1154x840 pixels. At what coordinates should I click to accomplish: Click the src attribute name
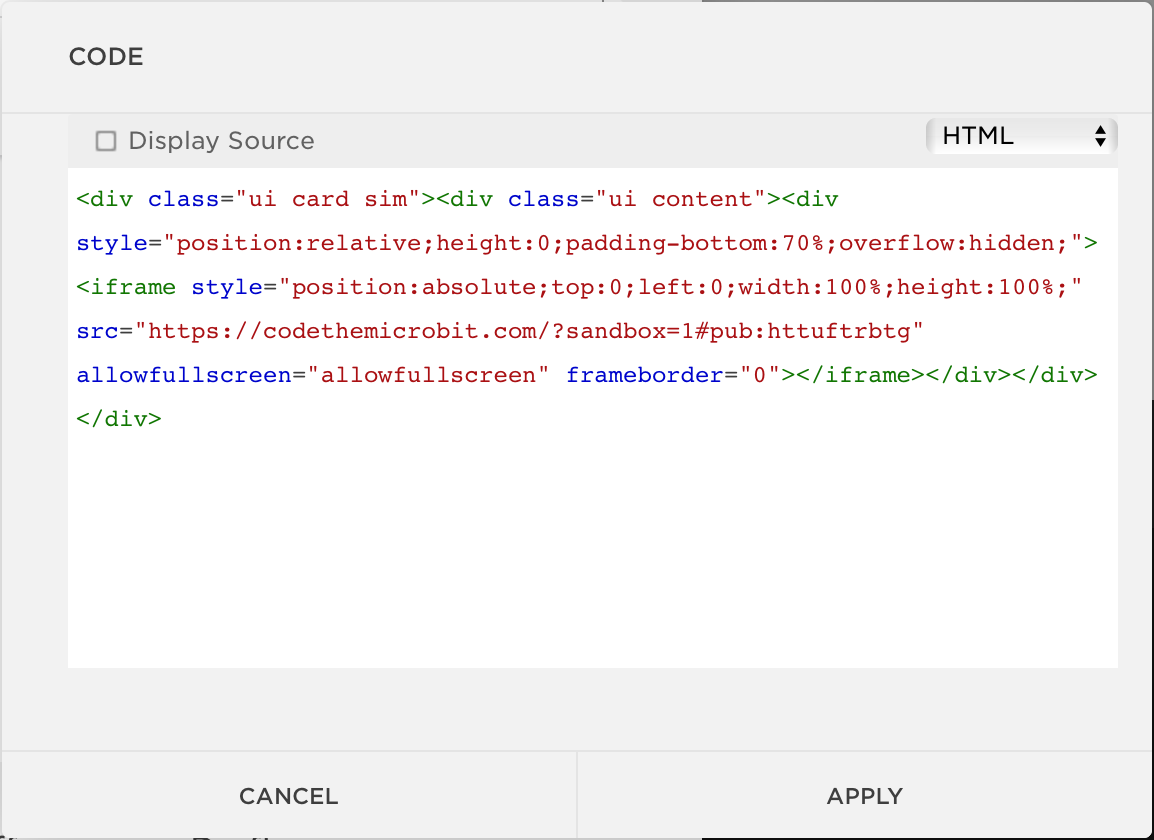(97, 331)
